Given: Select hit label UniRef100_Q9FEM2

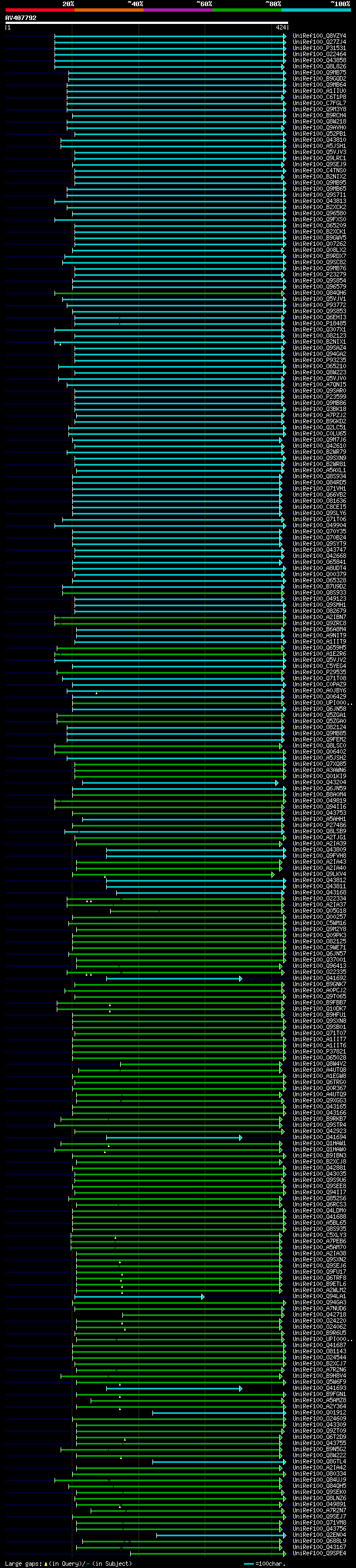Looking at the screenshot, I should 319,739.
